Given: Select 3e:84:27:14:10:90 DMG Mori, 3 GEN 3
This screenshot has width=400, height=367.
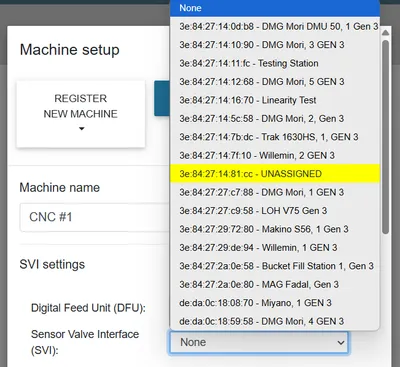Looking at the screenshot, I should pos(275,45).
